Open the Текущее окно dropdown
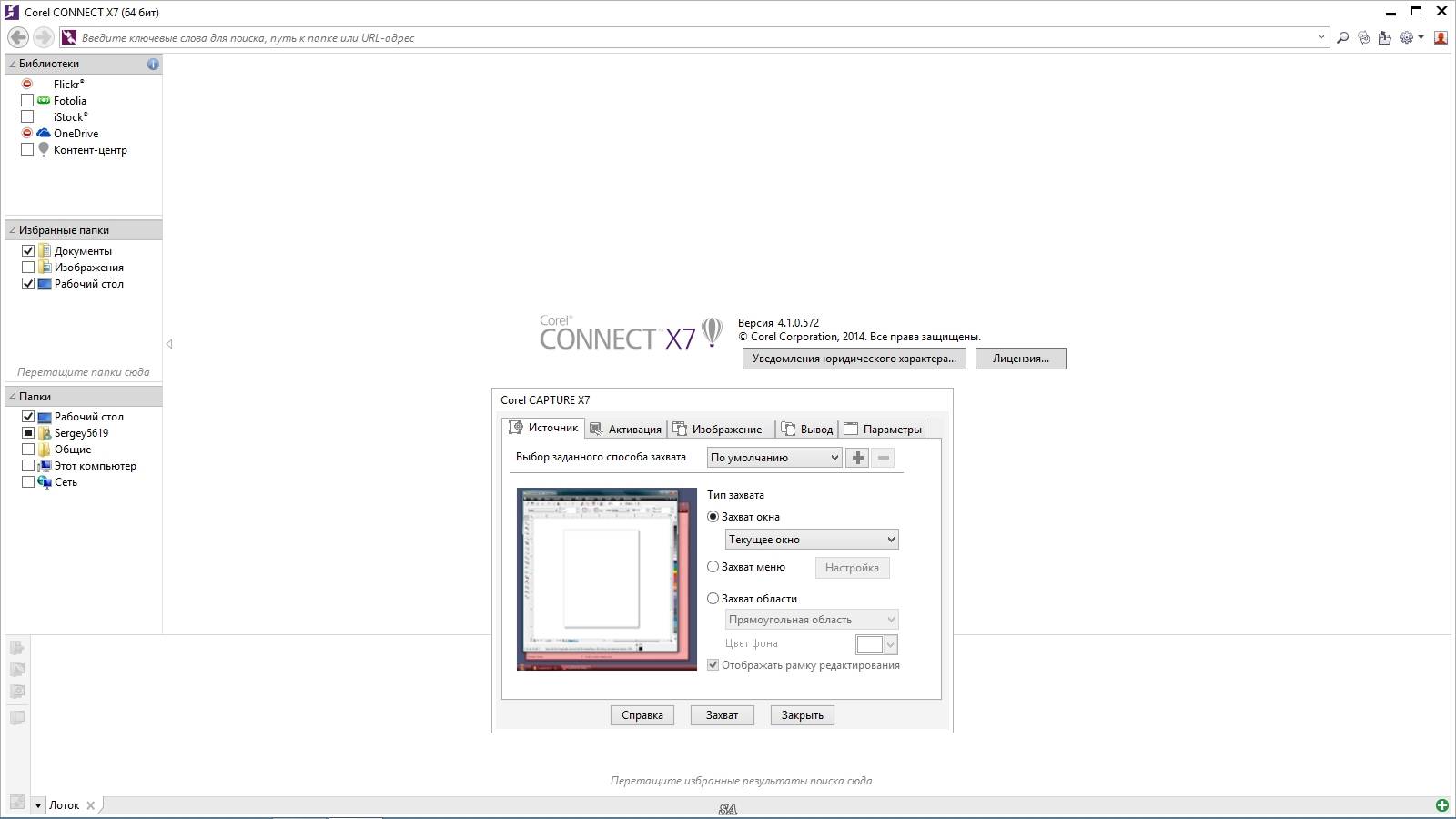Image resolution: width=1456 pixels, height=819 pixels. pos(812,540)
